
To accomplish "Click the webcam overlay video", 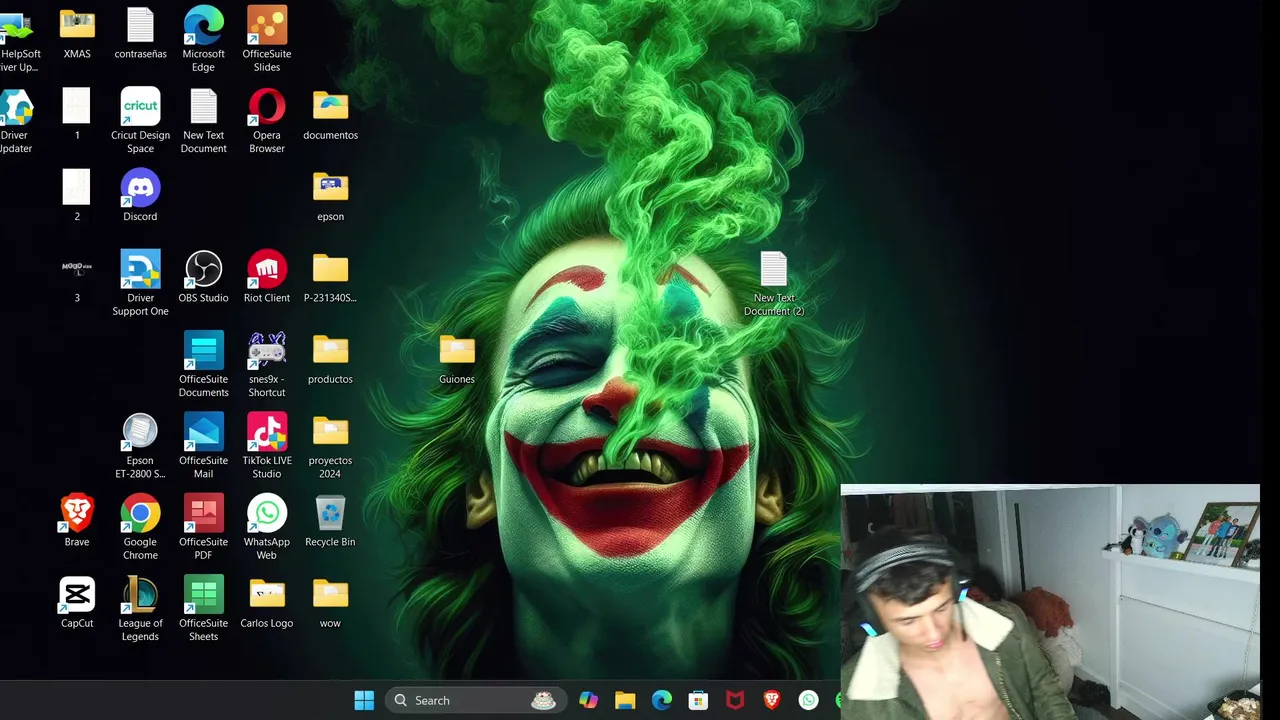I will pyautogui.click(x=1050, y=602).
